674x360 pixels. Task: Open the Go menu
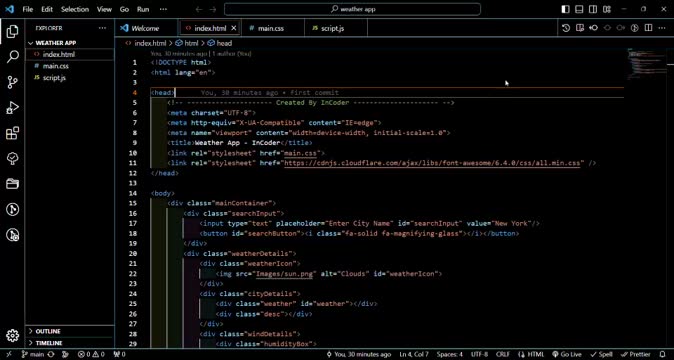pos(124,9)
